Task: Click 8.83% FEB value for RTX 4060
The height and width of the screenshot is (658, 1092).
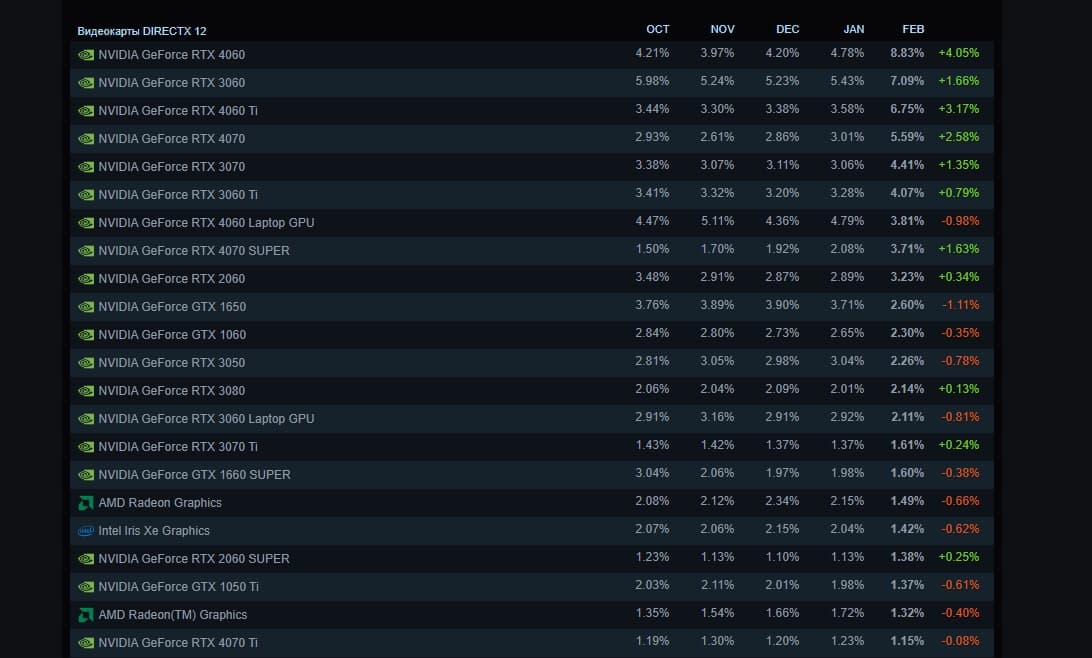Action: pyautogui.click(x=907, y=54)
